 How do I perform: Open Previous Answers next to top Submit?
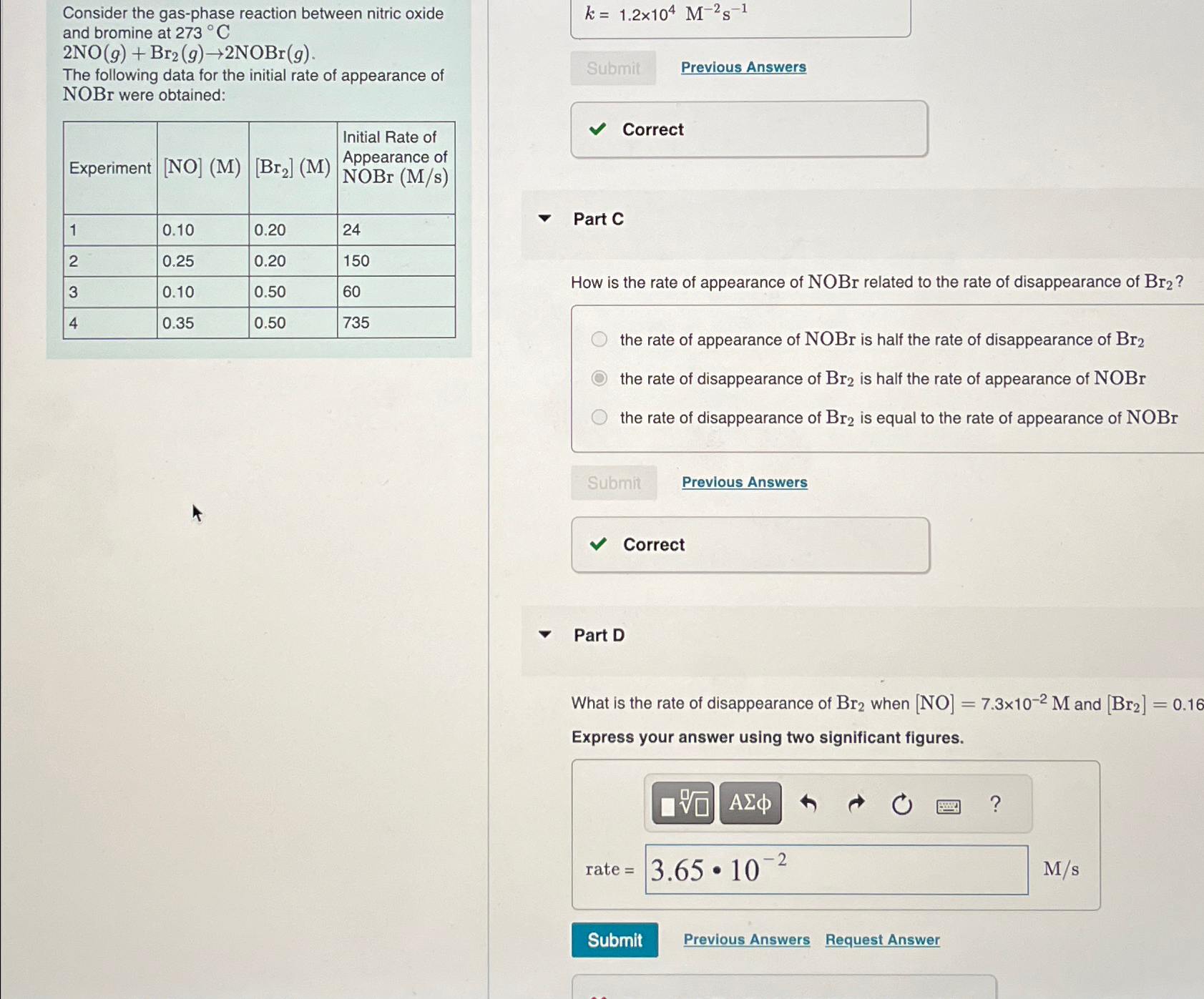[744, 67]
